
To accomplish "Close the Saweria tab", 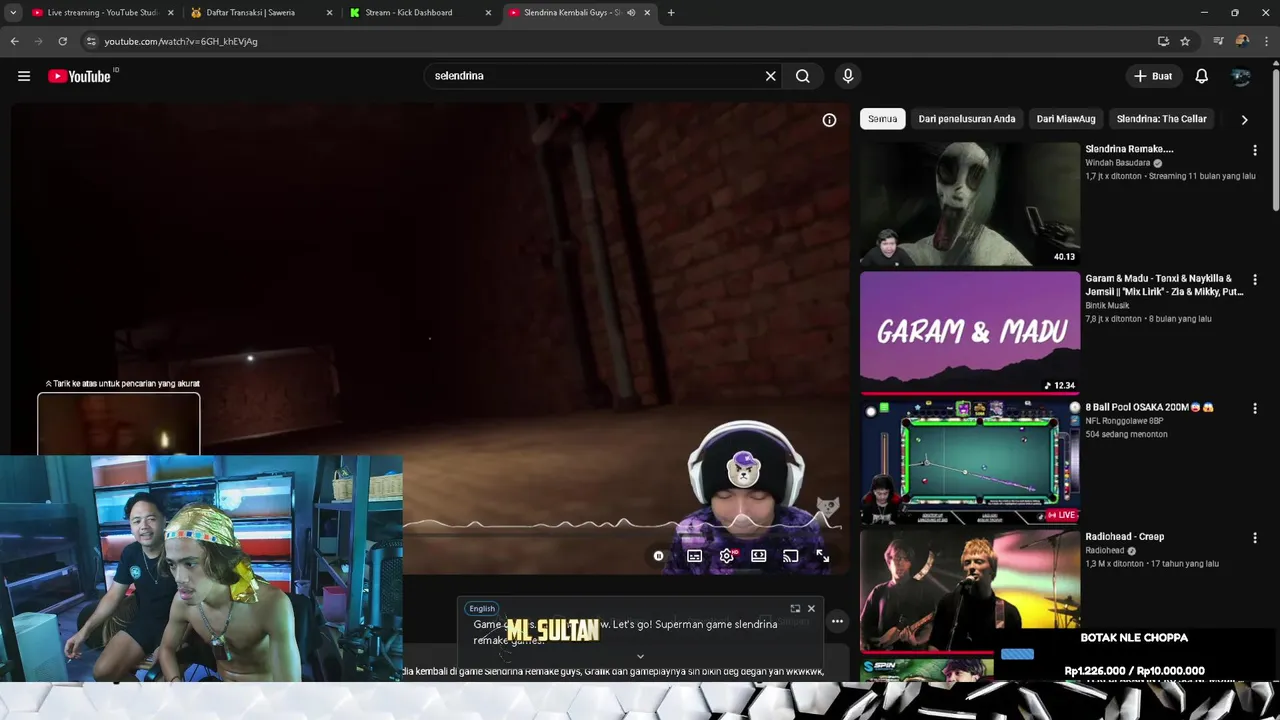I will pyautogui.click(x=329, y=13).
